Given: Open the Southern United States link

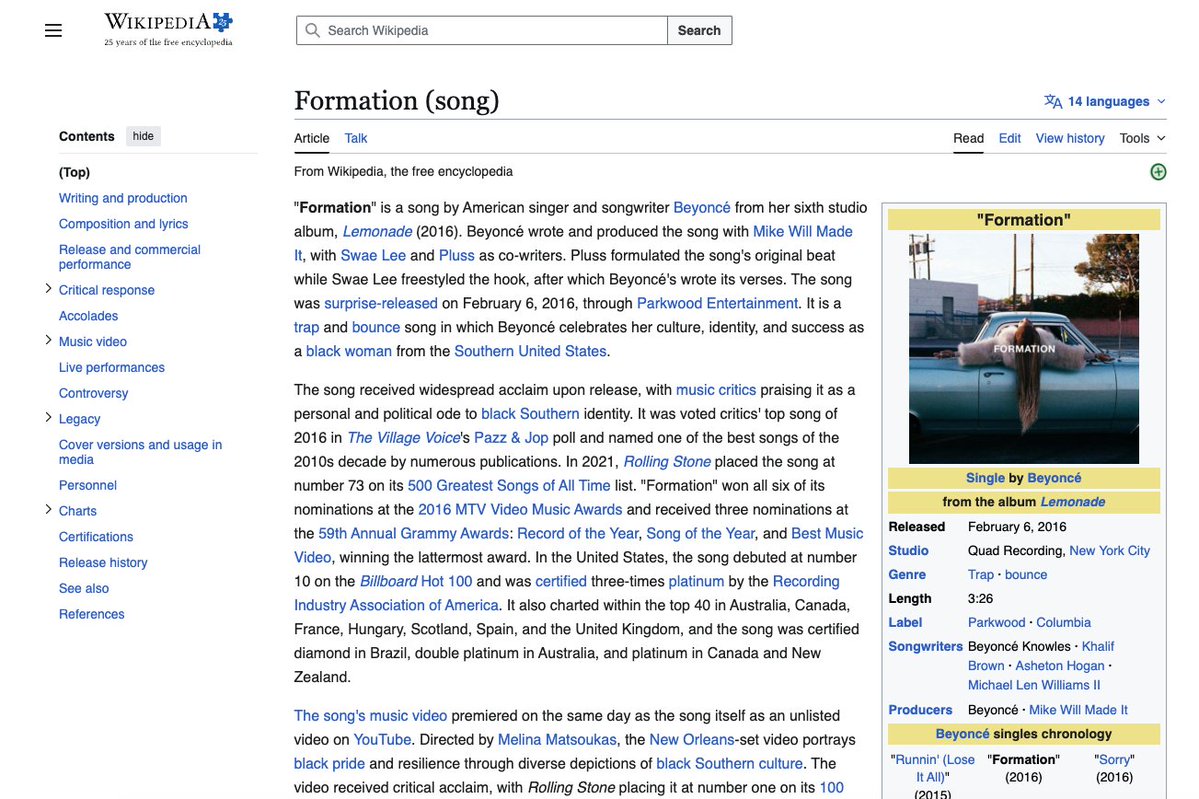Looking at the screenshot, I should coord(530,352).
